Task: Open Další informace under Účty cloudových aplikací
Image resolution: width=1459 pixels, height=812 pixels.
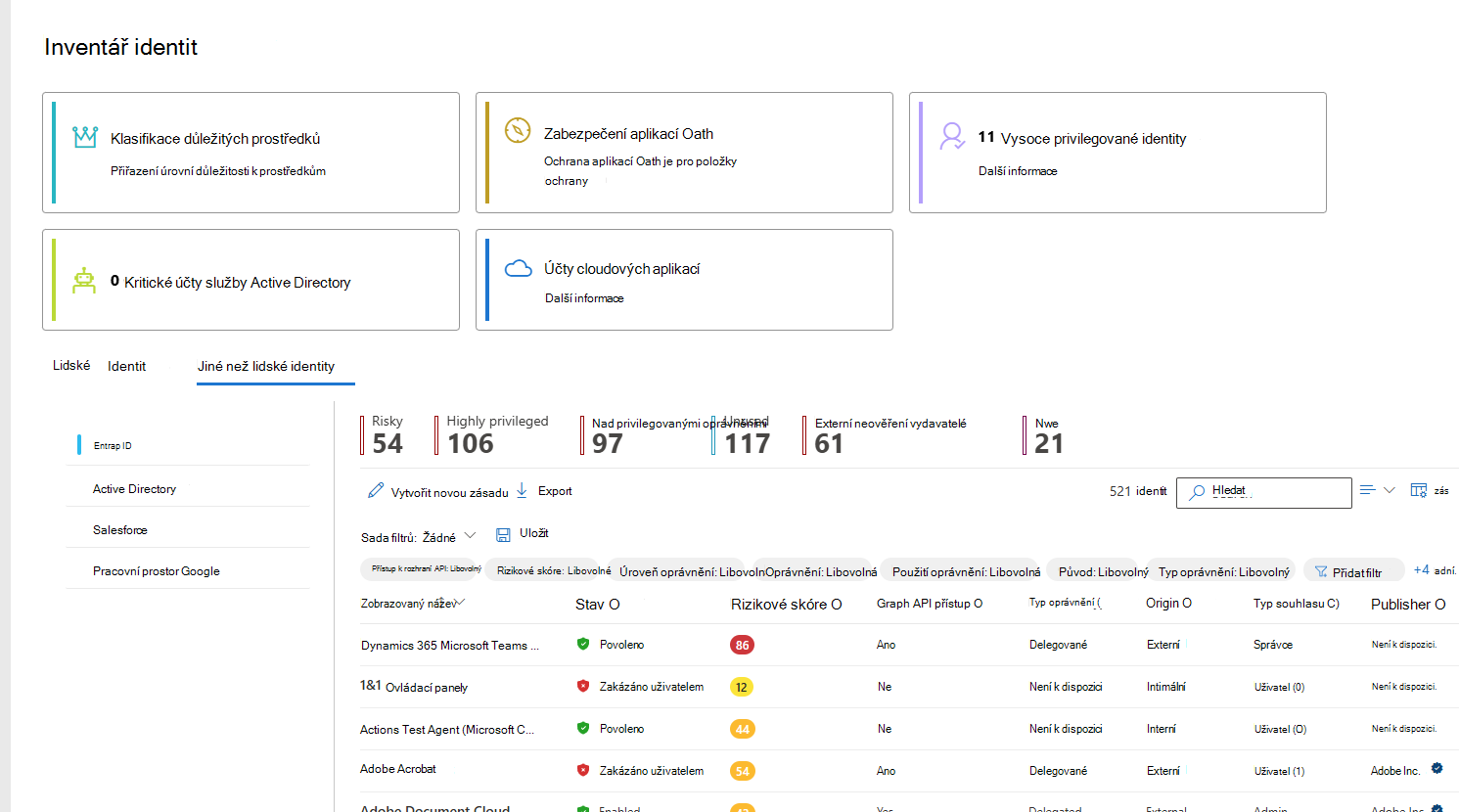Action: pos(584,297)
